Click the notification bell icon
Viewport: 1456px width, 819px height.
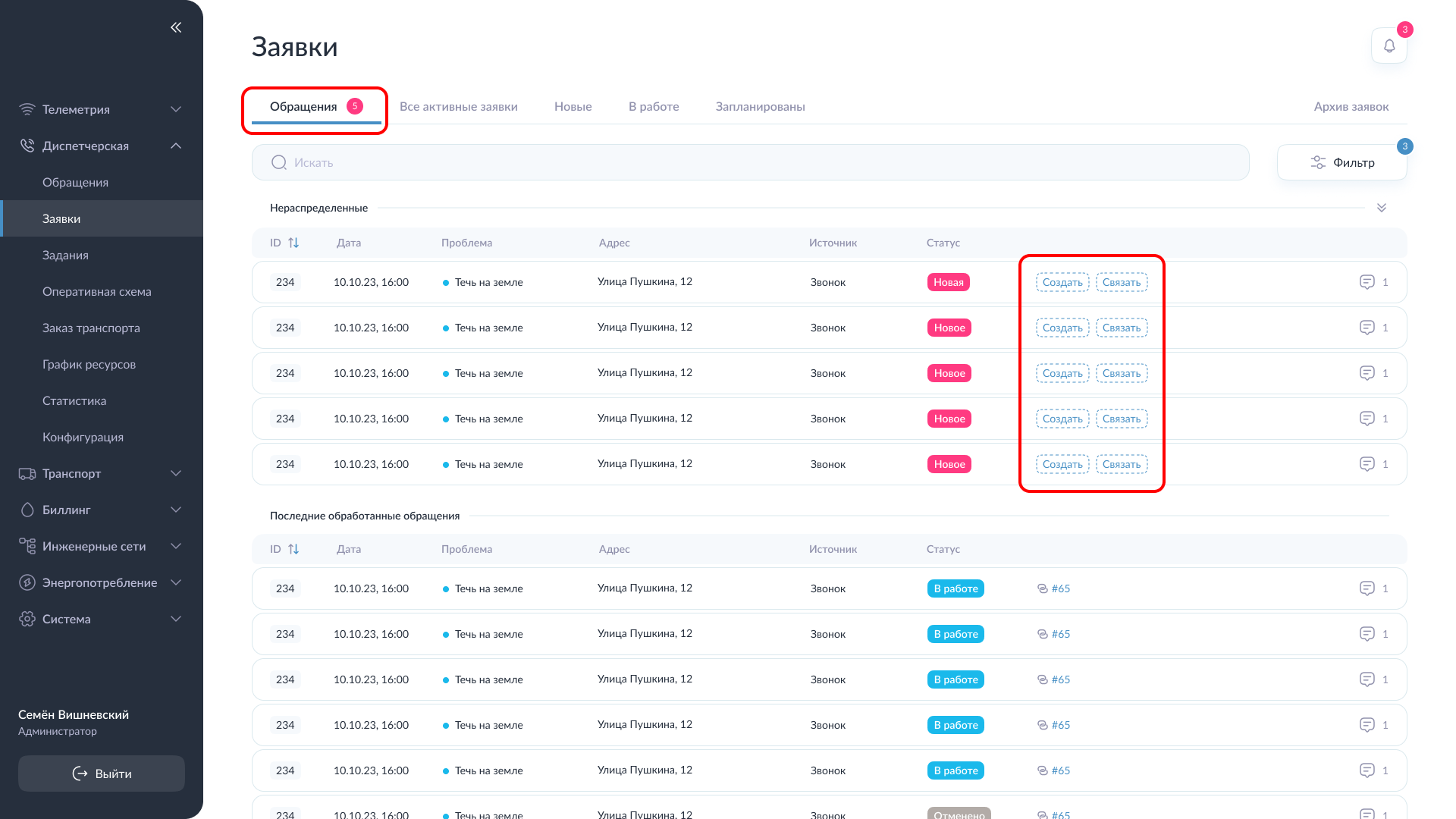[1389, 46]
